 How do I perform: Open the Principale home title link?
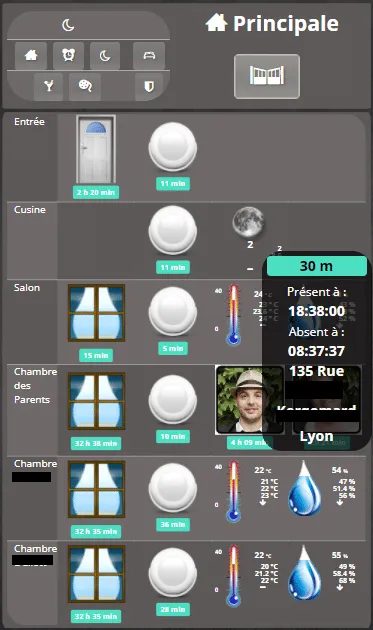pos(272,23)
